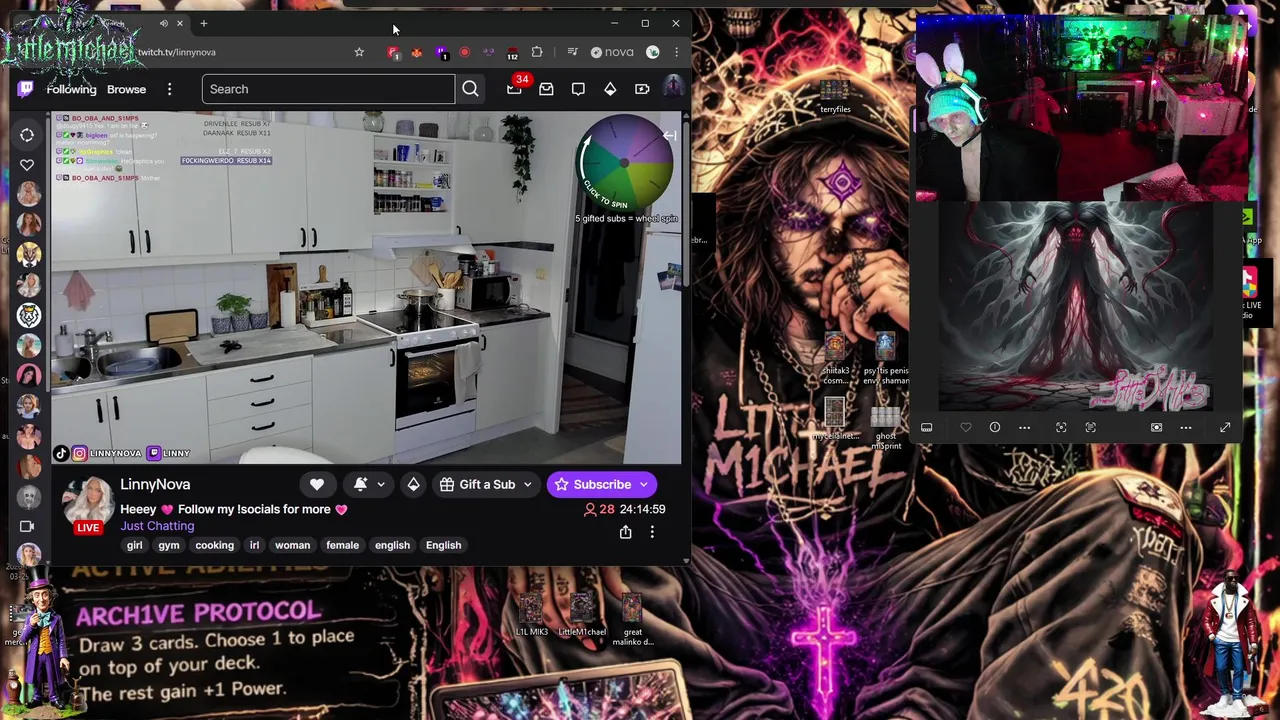
Task: Open the Browse page
Action: tap(126, 89)
